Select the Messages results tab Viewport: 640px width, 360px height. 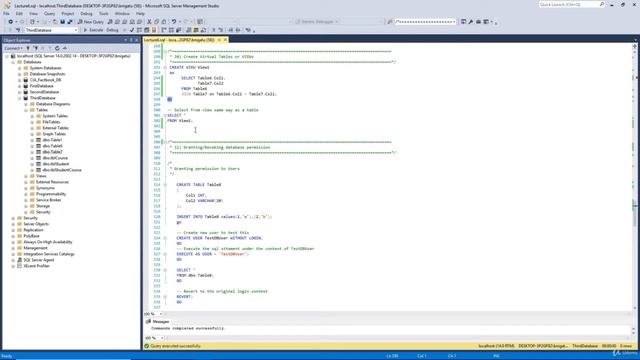click(158, 322)
